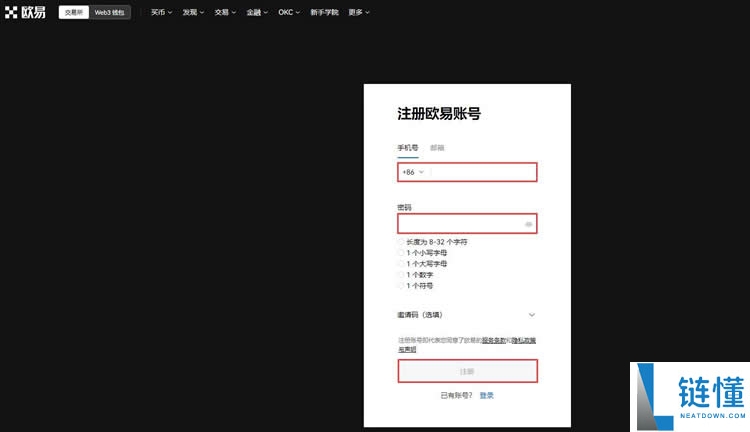
Task: Toggle password visibility eye icon
Action: coord(529,224)
